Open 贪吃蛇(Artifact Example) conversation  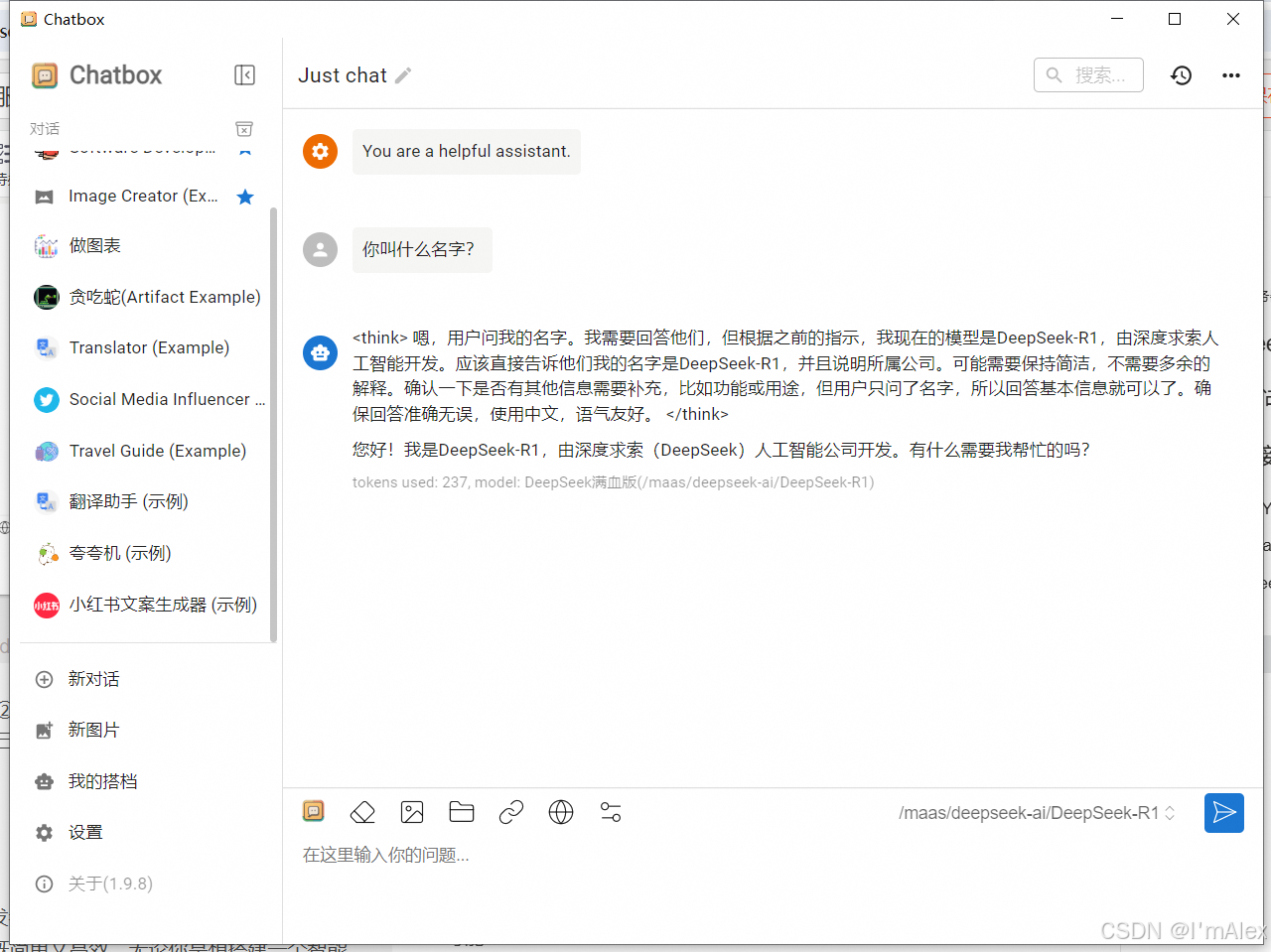coord(143,297)
